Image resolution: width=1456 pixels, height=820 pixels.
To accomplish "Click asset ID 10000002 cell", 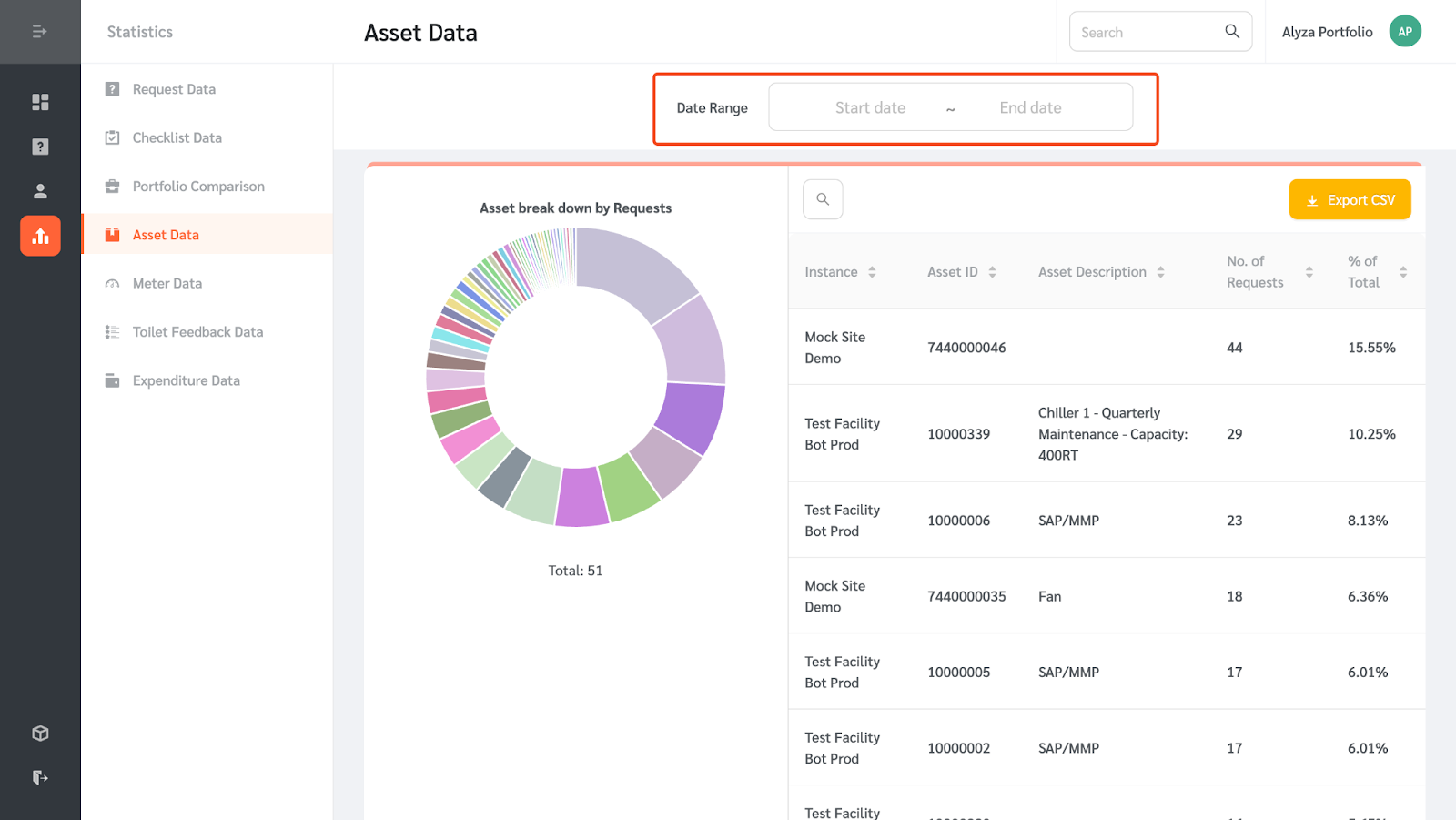I will pos(958,748).
